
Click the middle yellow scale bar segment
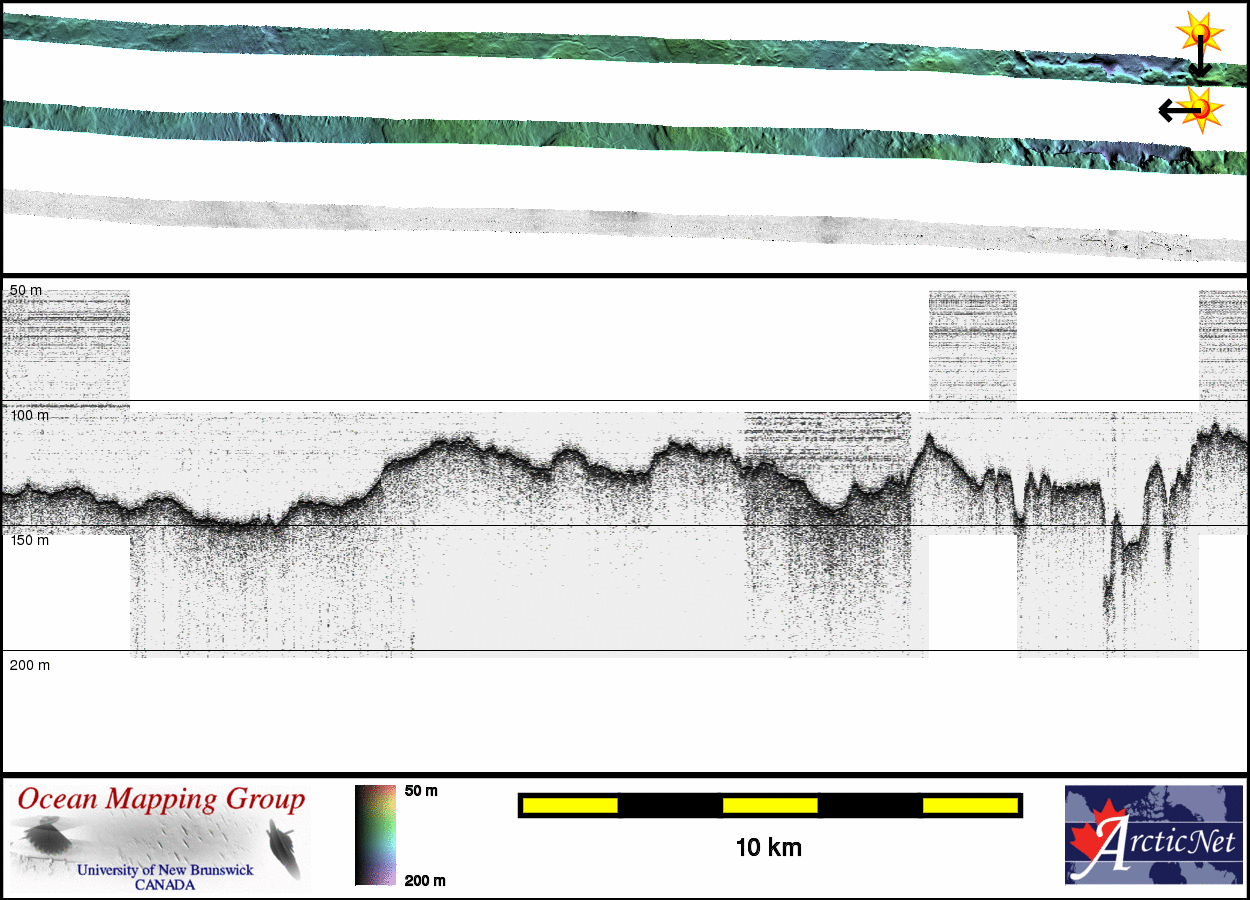point(770,805)
